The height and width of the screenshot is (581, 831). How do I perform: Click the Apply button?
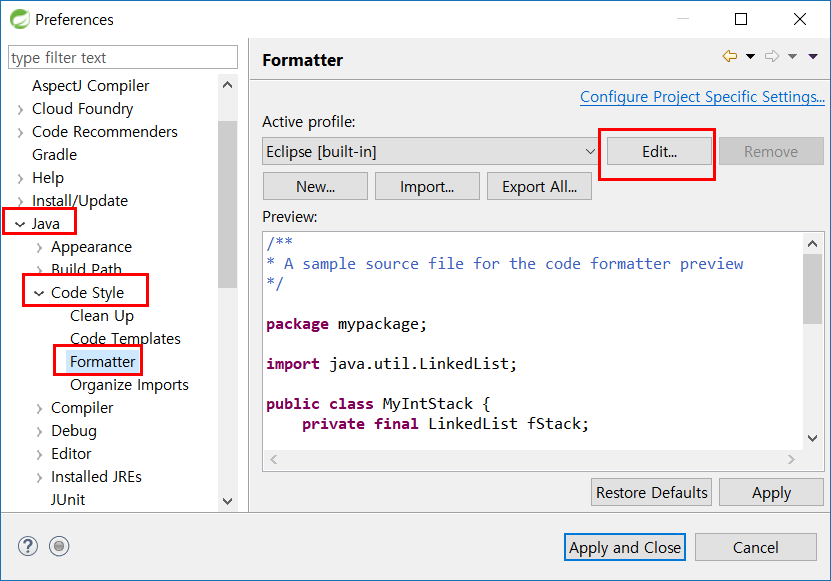(x=771, y=492)
